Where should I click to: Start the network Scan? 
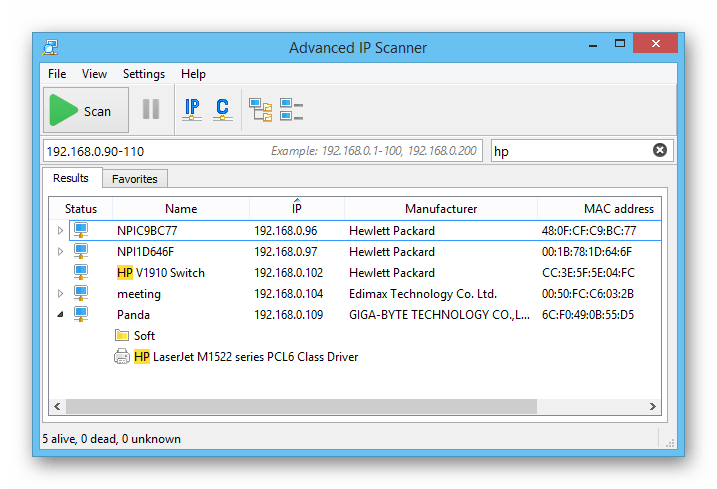pos(86,110)
